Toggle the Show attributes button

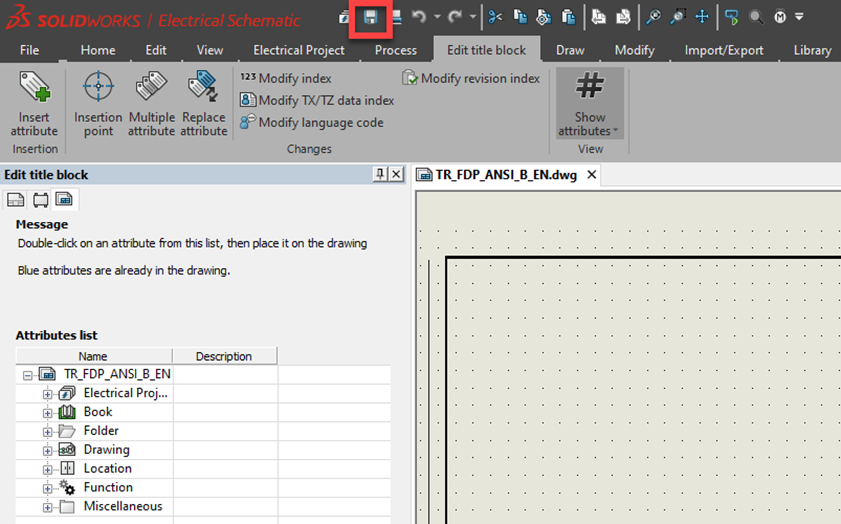[x=589, y=103]
